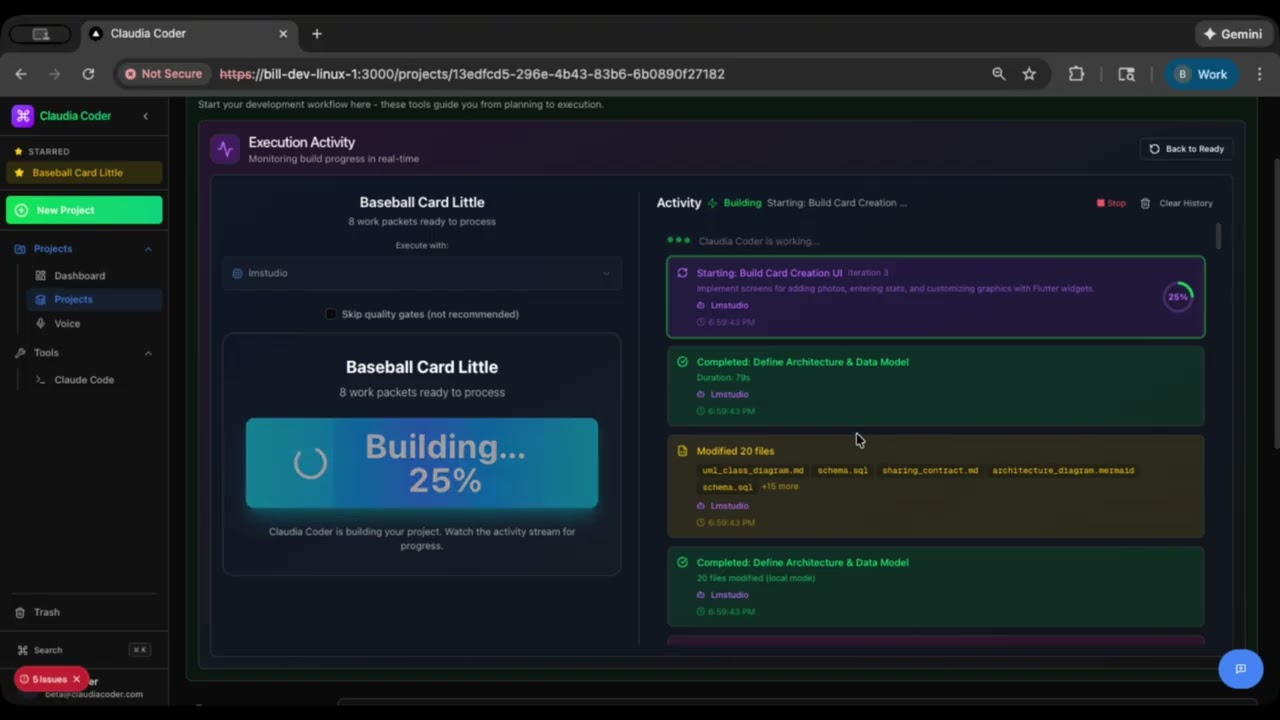Dismiss the 5 Issues badge with X
This screenshot has height=720, width=1280.
tap(76, 679)
